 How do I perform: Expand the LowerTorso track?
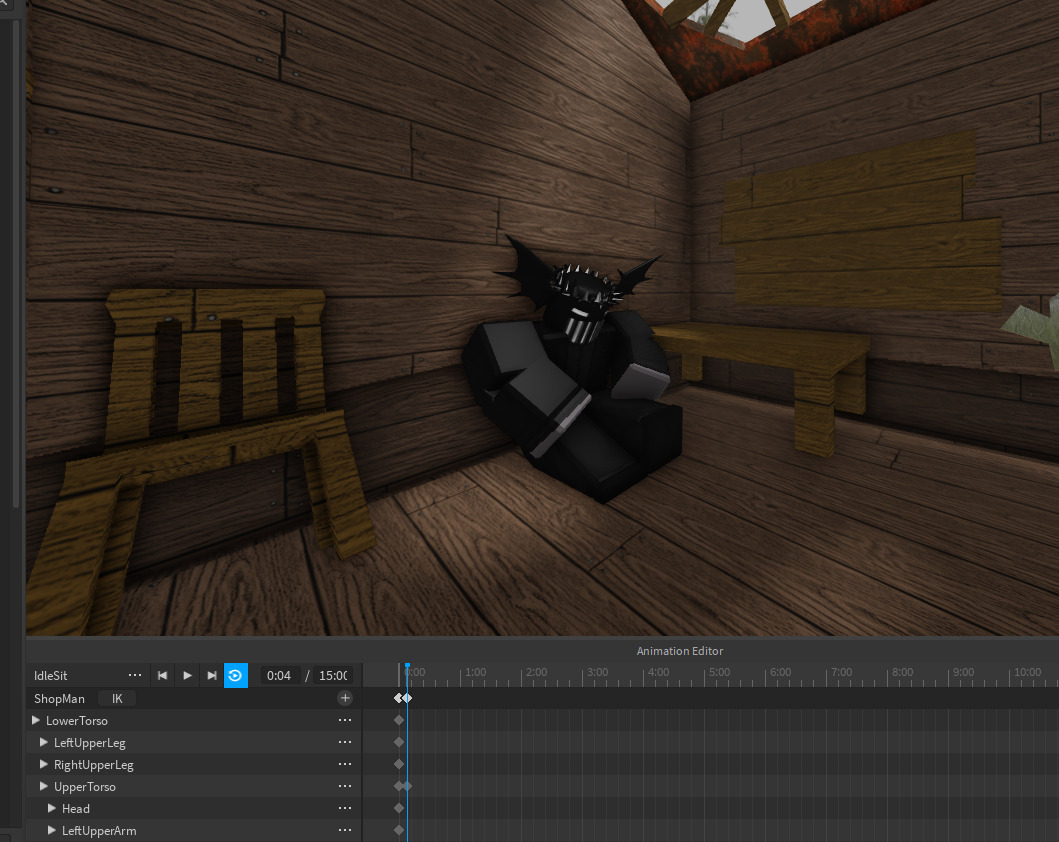[37, 721]
